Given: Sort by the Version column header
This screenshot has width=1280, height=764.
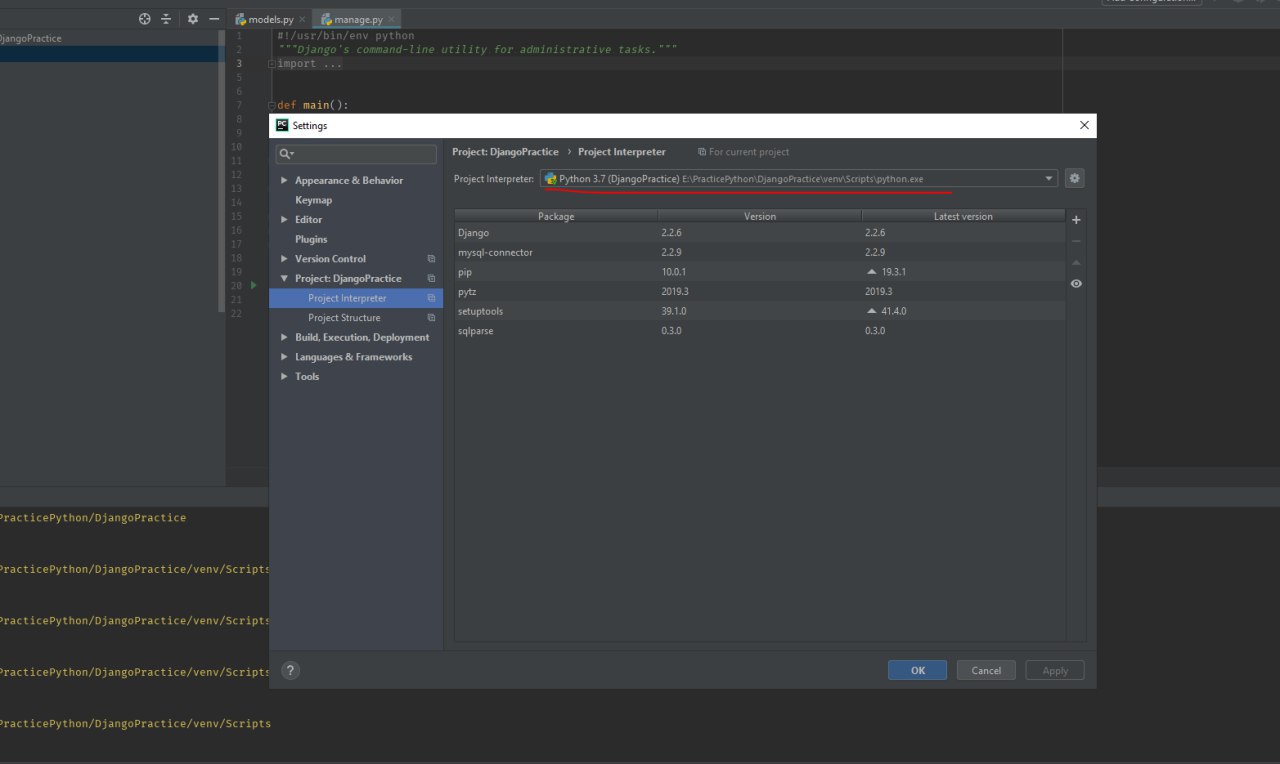Looking at the screenshot, I should (760, 216).
